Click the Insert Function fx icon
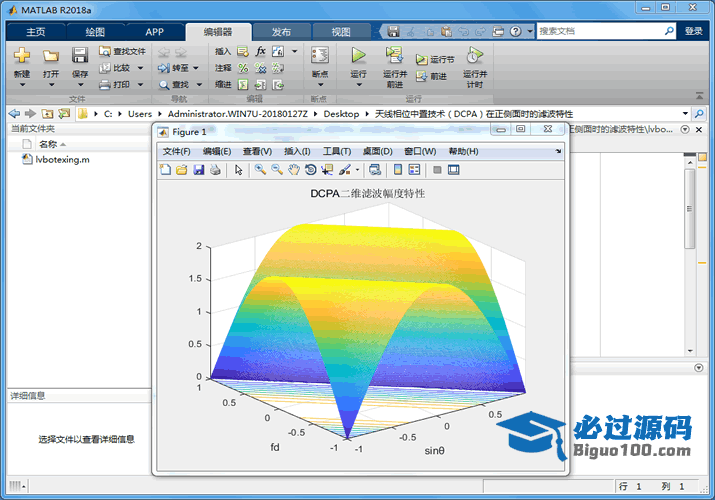 click(x=260, y=51)
